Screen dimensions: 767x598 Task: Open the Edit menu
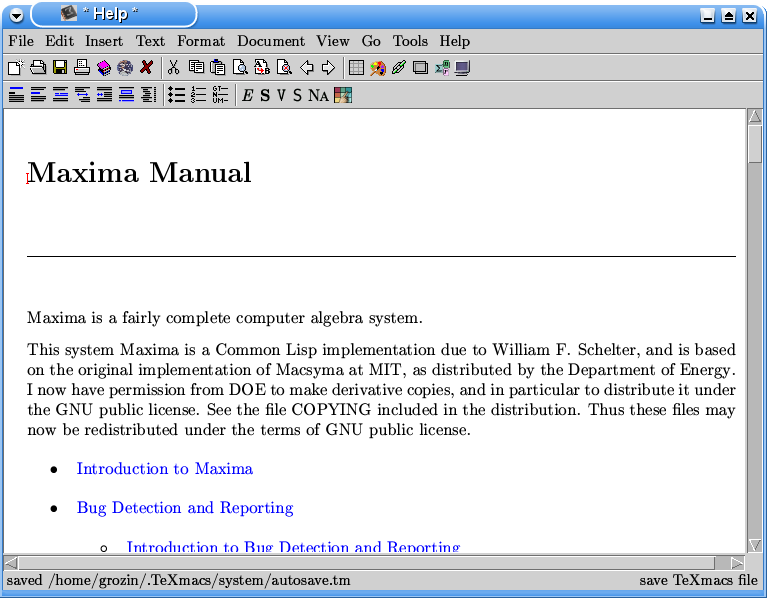(x=59, y=41)
